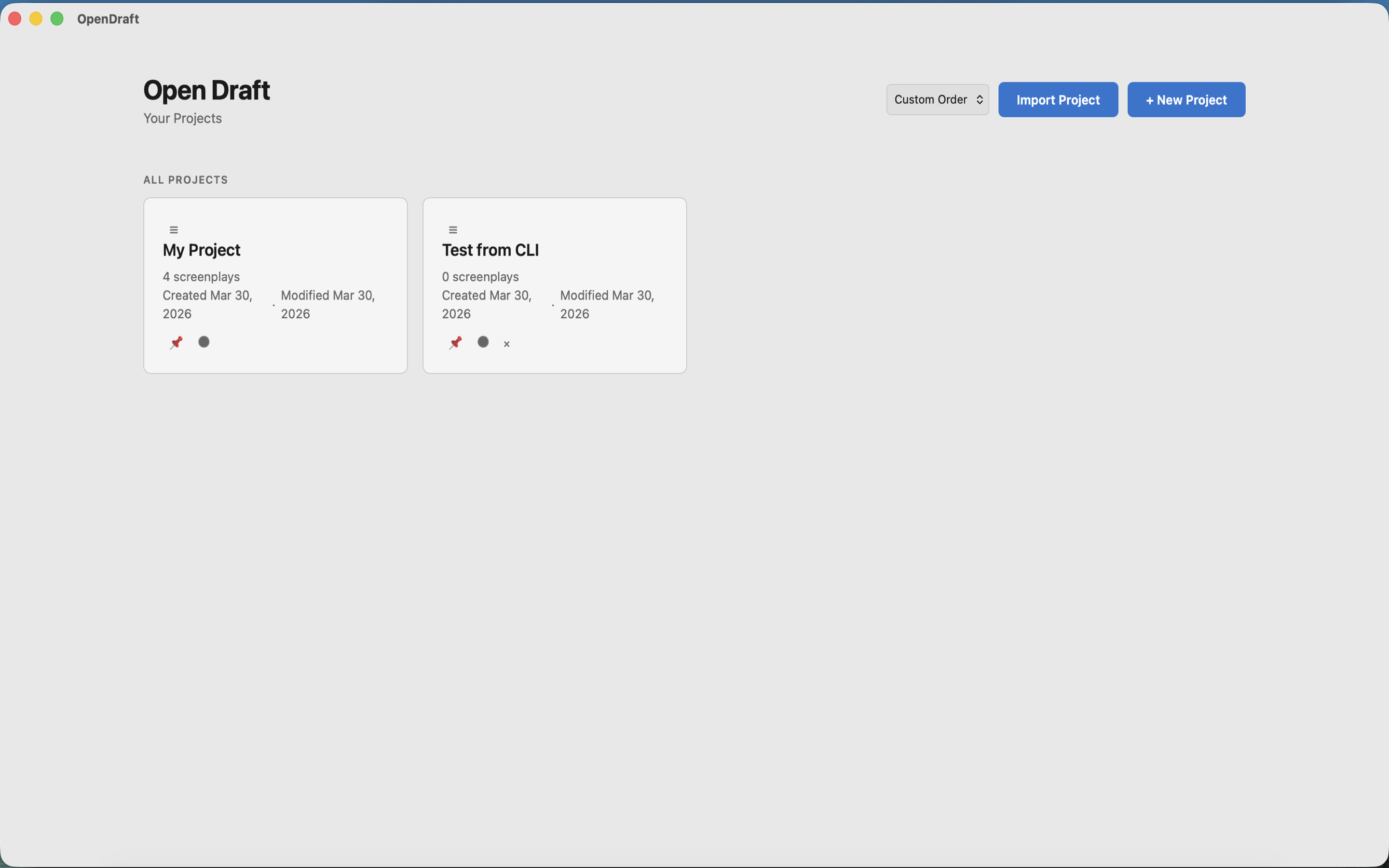Open the menu on My Project card

[x=174, y=229]
